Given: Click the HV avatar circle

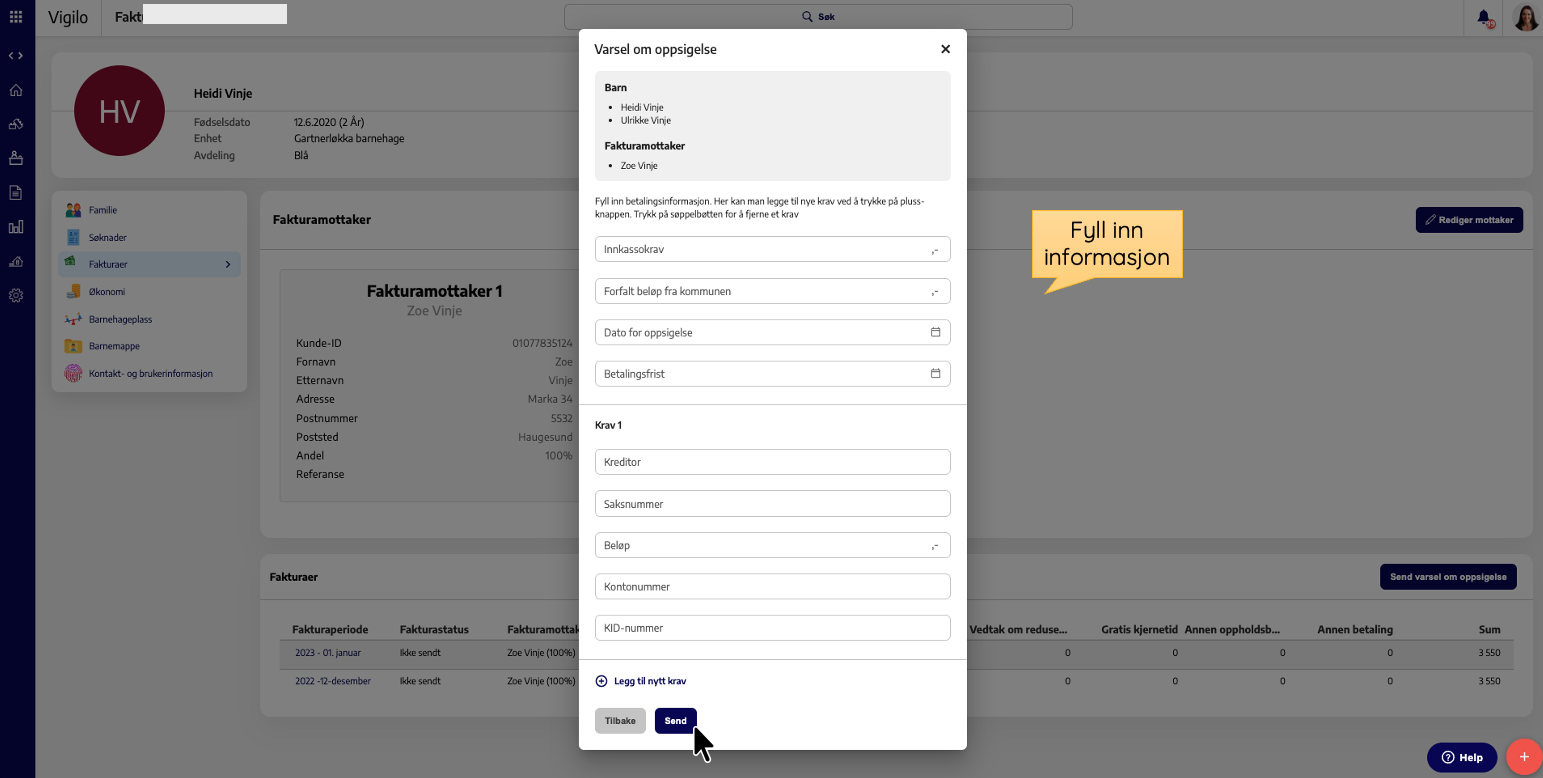Looking at the screenshot, I should 120,111.
